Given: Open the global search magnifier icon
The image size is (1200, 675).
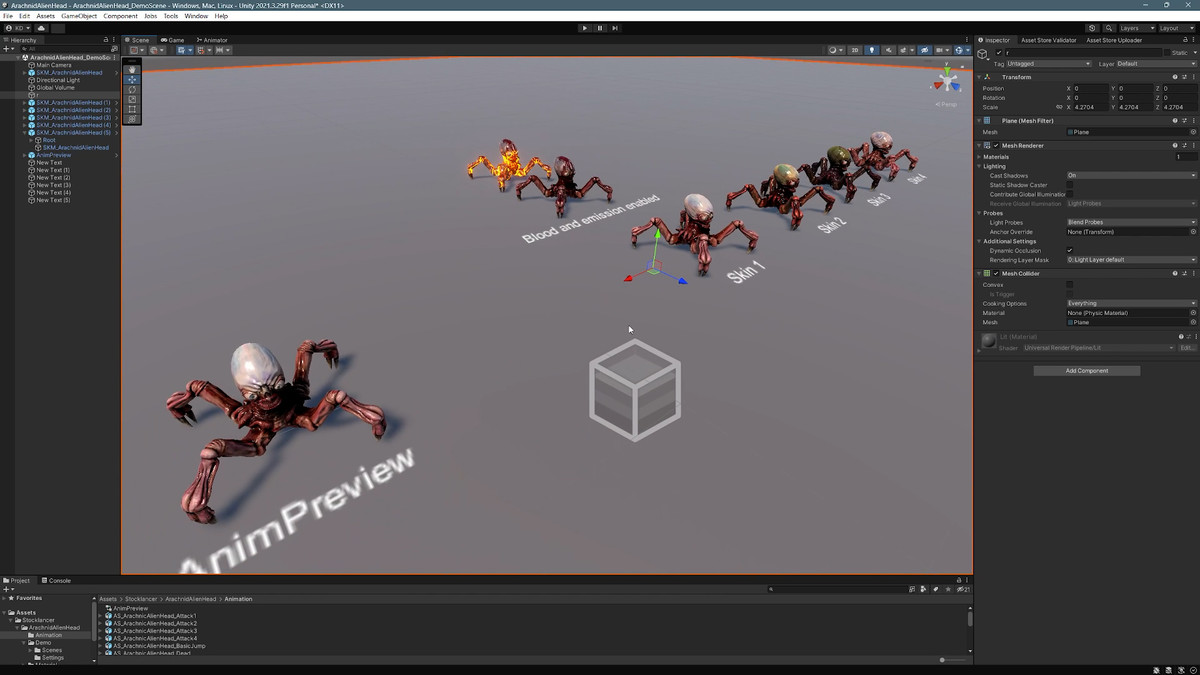Looking at the screenshot, I should pos(1109,28).
